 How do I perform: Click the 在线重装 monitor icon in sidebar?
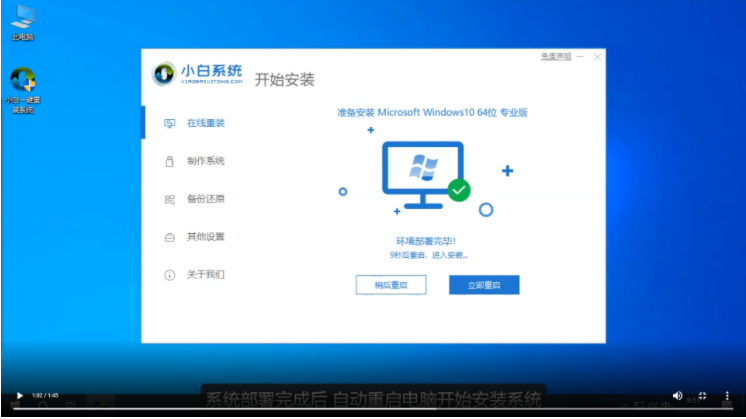tap(169, 123)
